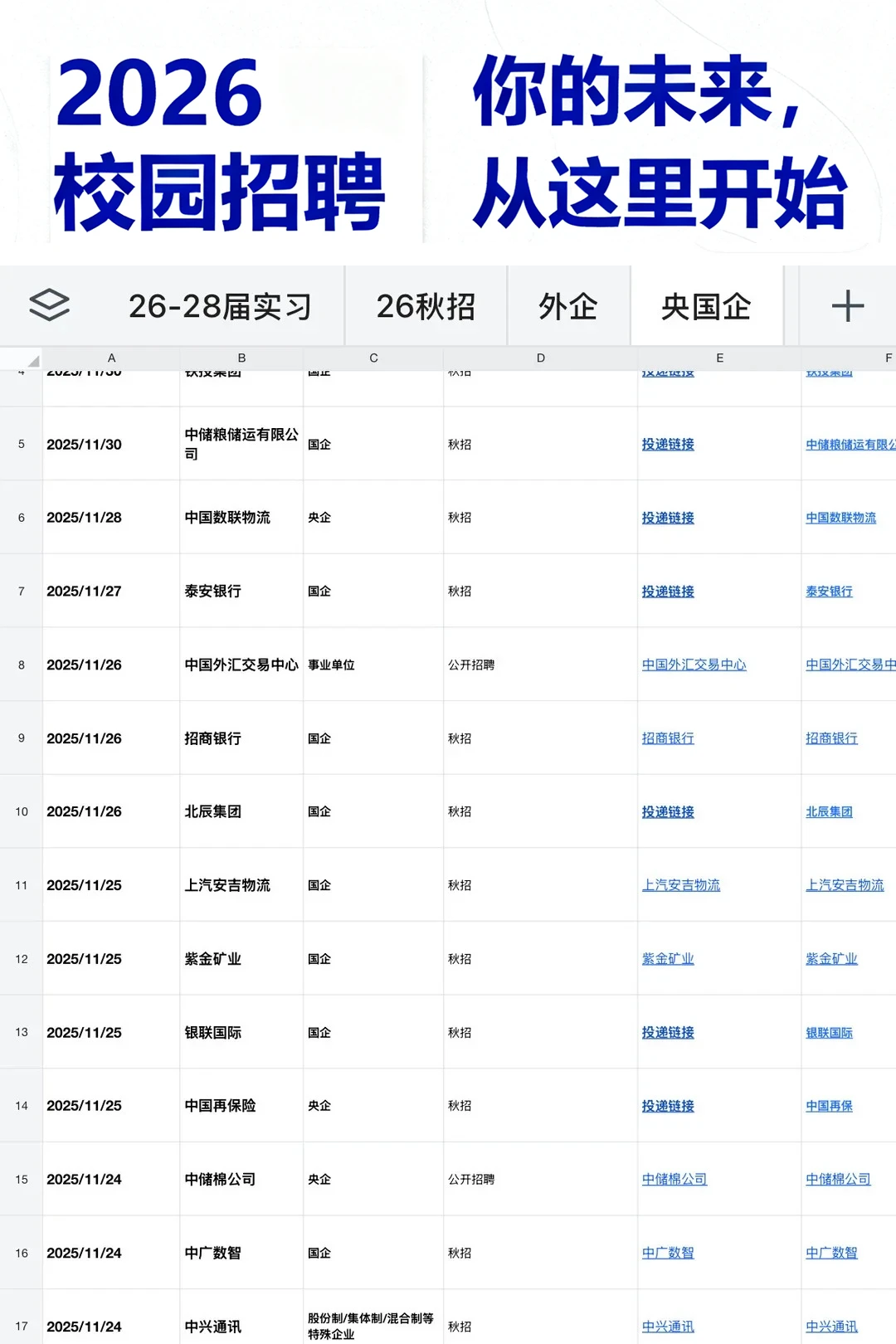Select 事业单位 cell in column C
The height and width of the screenshot is (1344, 896).
click(373, 665)
